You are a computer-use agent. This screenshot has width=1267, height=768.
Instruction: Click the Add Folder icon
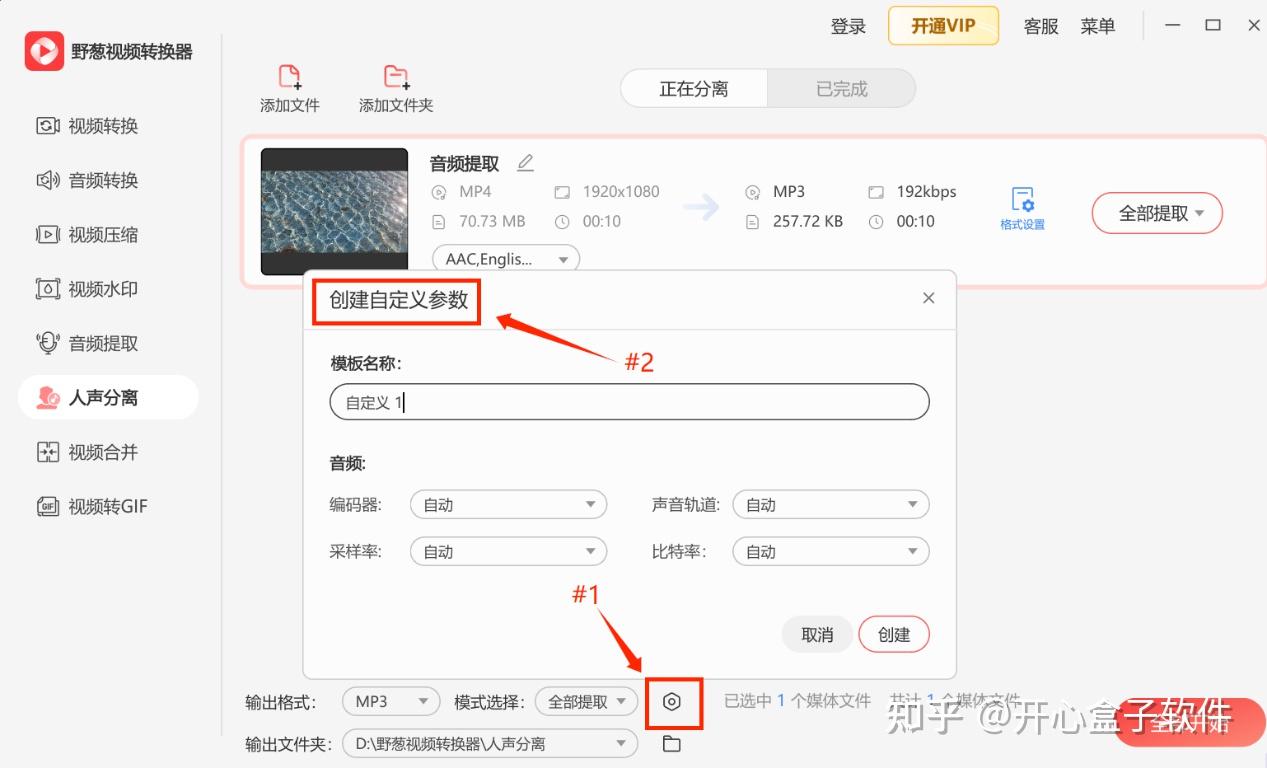pyautogui.click(x=396, y=77)
